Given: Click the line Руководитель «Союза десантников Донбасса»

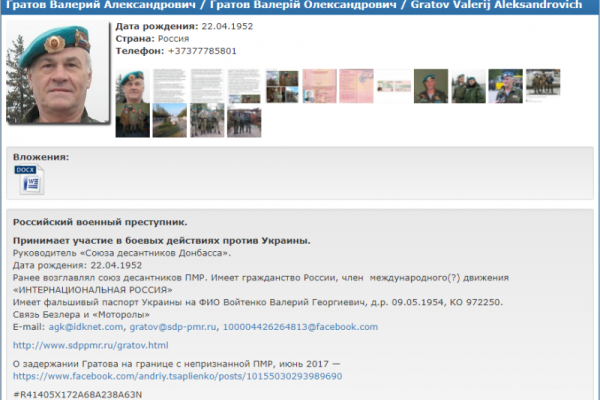Looking at the screenshot, I should [122, 253].
